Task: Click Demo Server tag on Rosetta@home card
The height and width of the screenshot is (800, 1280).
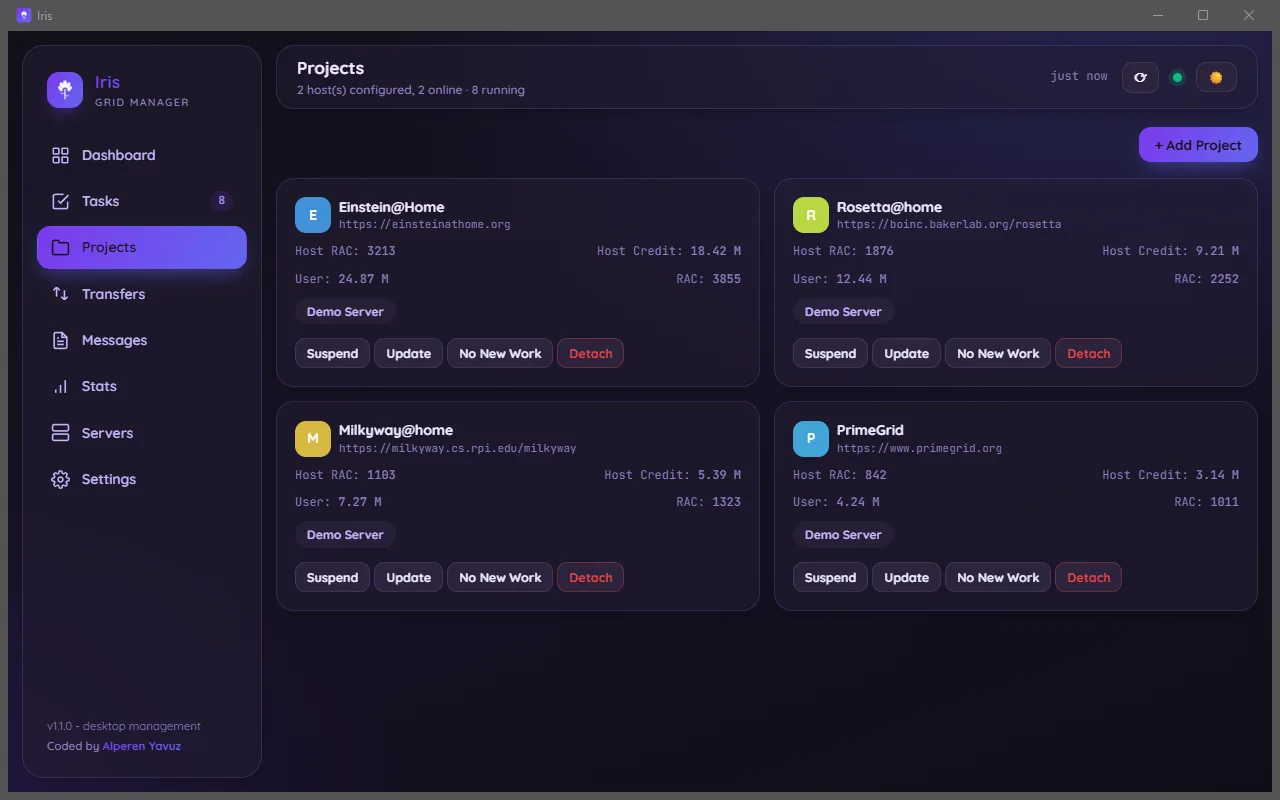Action: [843, 311]
